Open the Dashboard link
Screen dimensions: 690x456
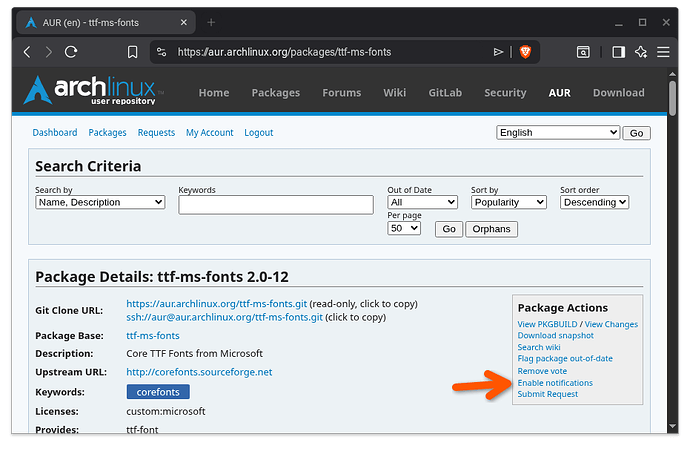[55, 132]
